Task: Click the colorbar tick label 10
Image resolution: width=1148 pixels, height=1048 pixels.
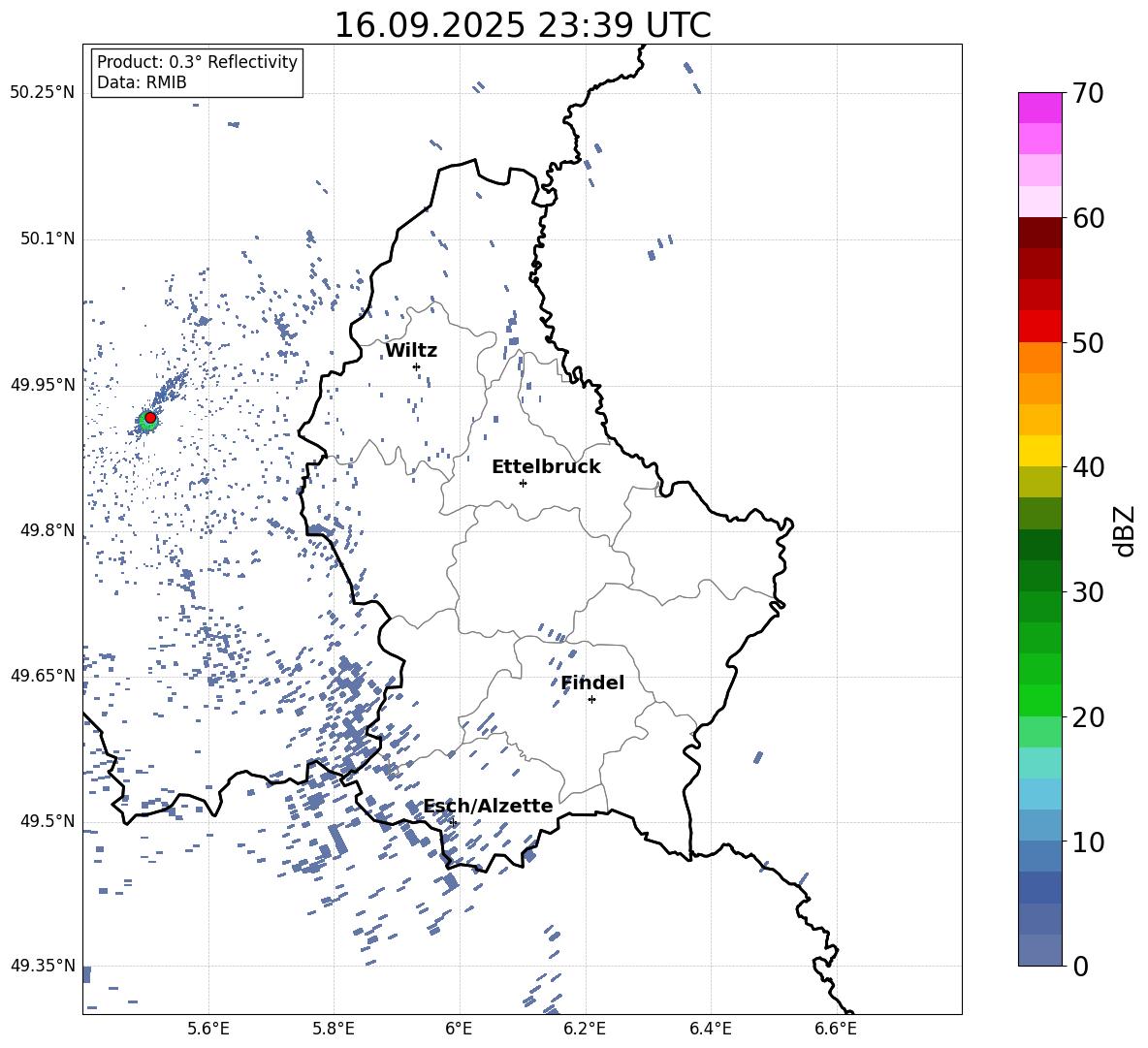Action: point(1088,842)
